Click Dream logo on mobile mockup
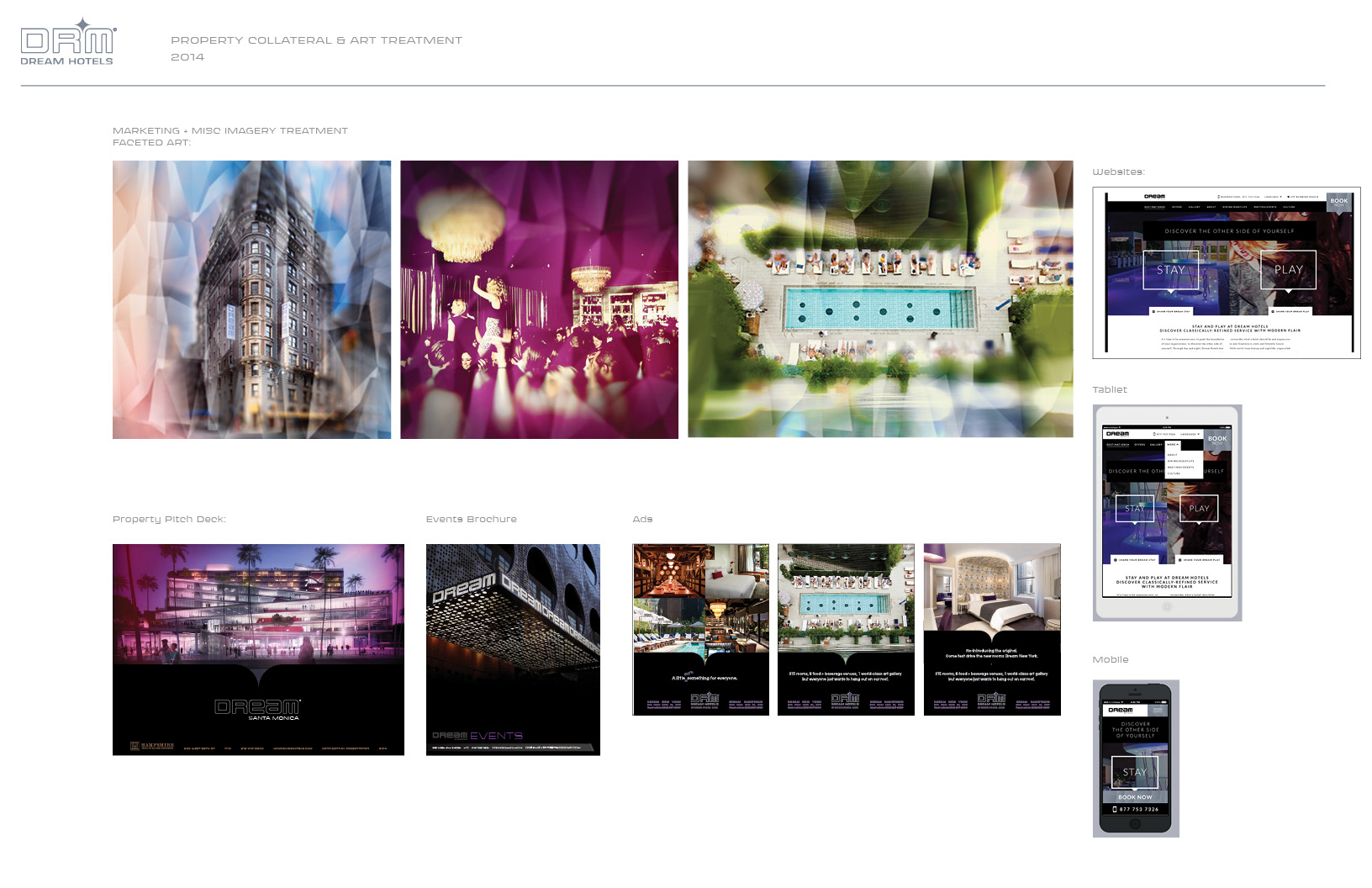 coord(1121,711)
